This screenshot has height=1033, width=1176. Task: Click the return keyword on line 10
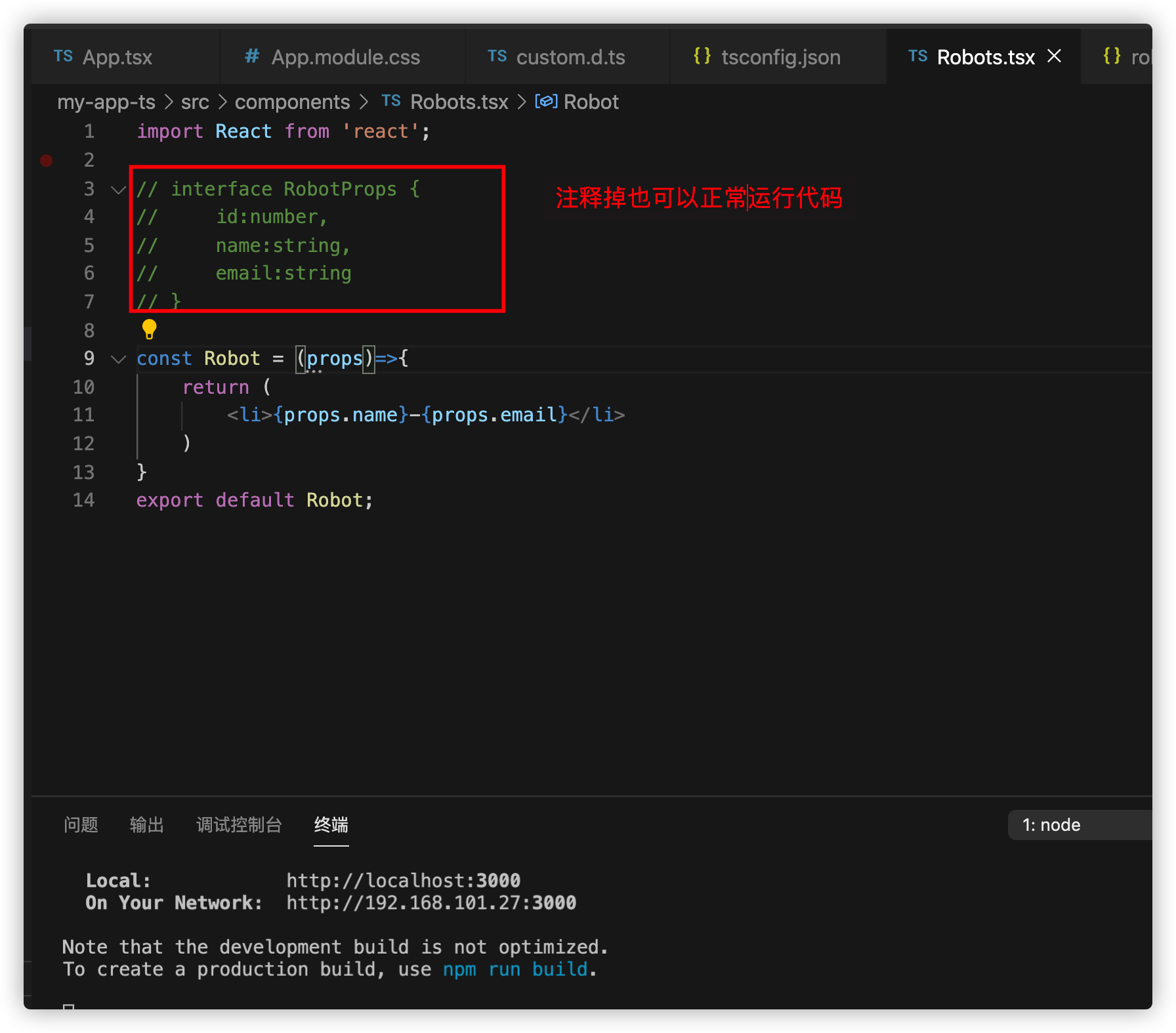pyautogui.click(x=216, y=388)
